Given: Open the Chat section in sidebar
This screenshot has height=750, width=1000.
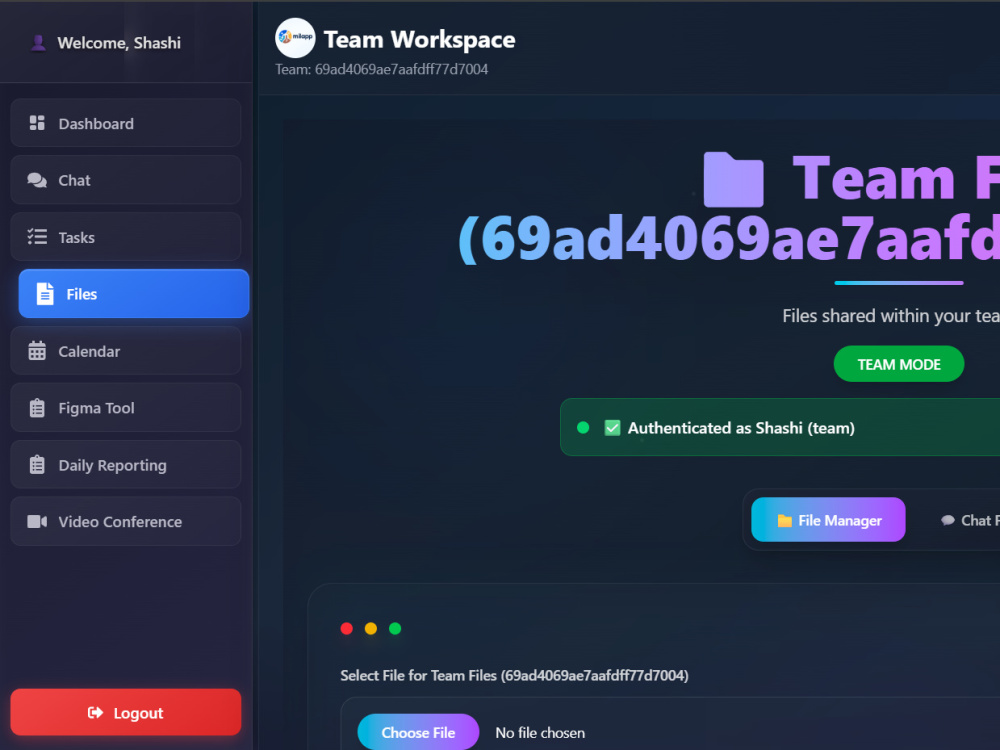Looking at the screenshot, I should coord(126,180).
